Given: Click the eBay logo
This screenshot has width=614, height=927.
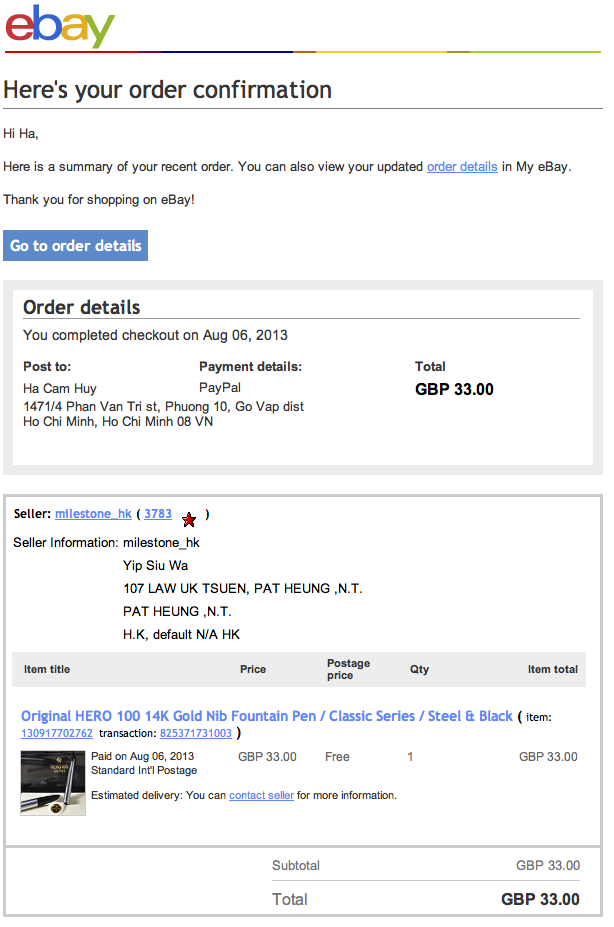Looking at the screenshot, I should click(x=60, y=26).
